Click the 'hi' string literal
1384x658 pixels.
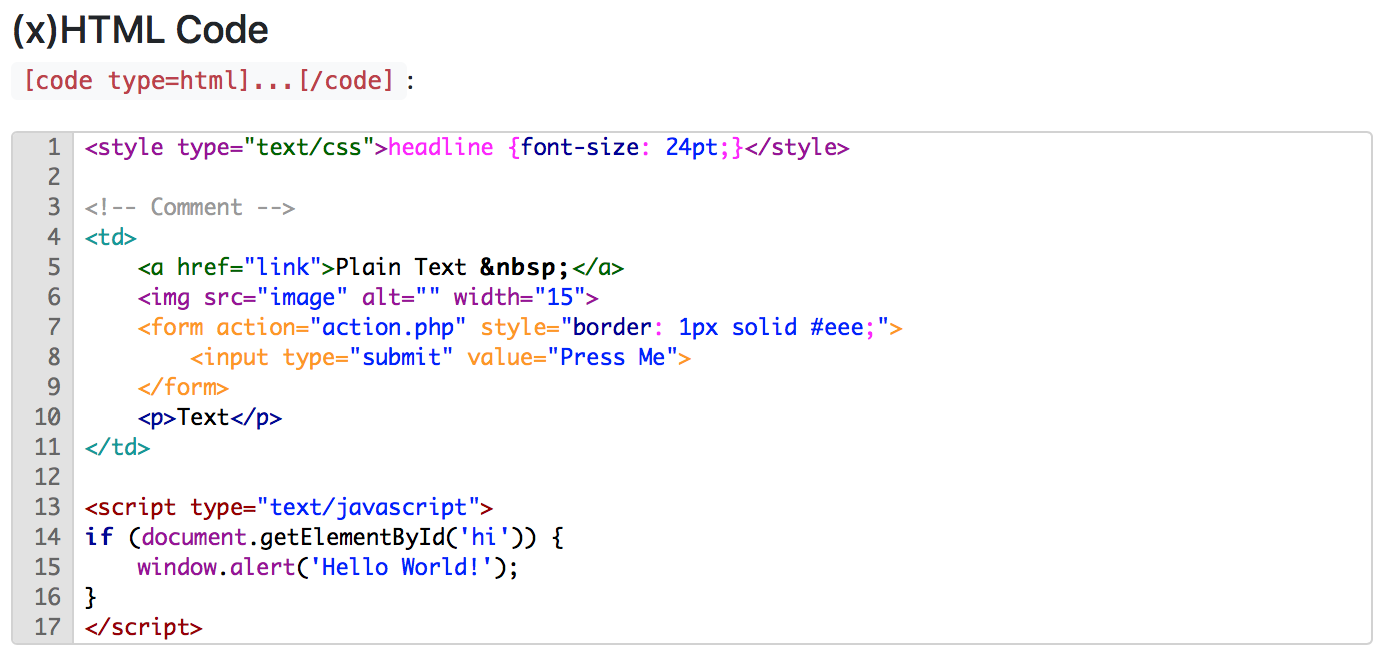485,538
